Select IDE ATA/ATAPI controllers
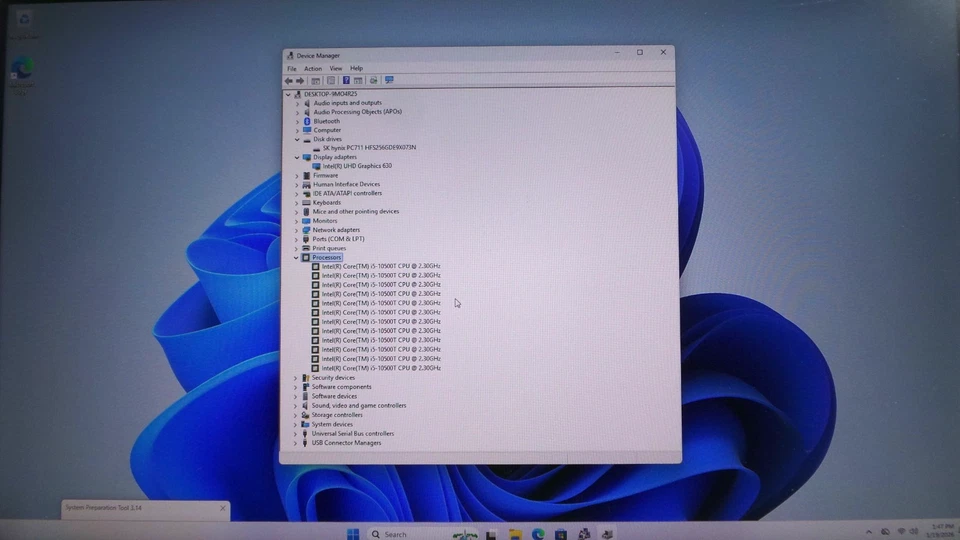This screenshot has width=960, height=540. [x=347, y=193]
